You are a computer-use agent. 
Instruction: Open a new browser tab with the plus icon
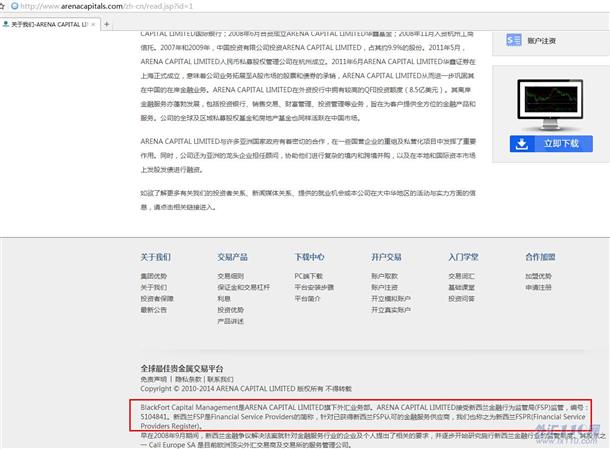click(107, 24)
